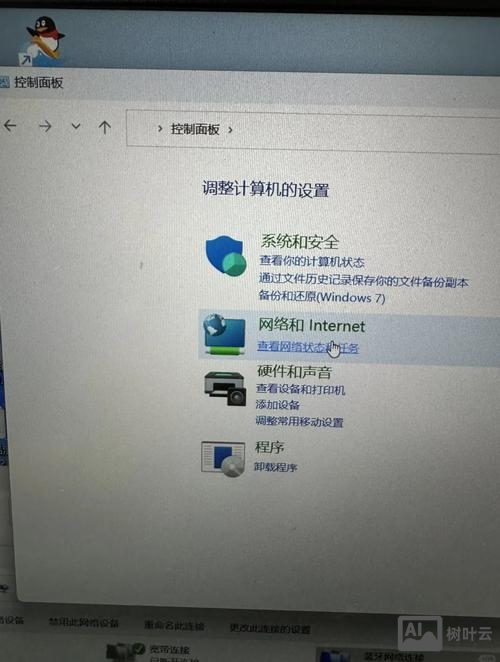This screenshot has width=500, height=662.
Task: Click the 程序 disc icon
Action: click(x=223, y=459)
